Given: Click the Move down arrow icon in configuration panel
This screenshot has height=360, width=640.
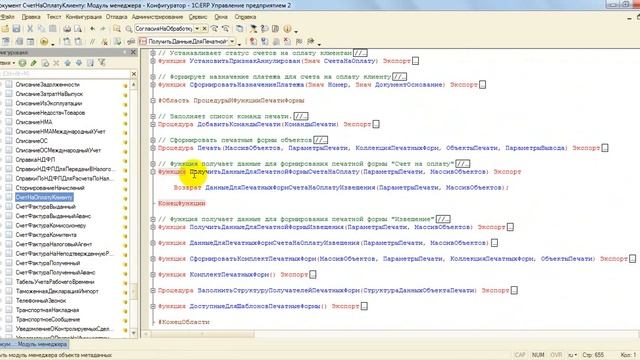Looking at the screenshot, I should click(x=79, y=63).
